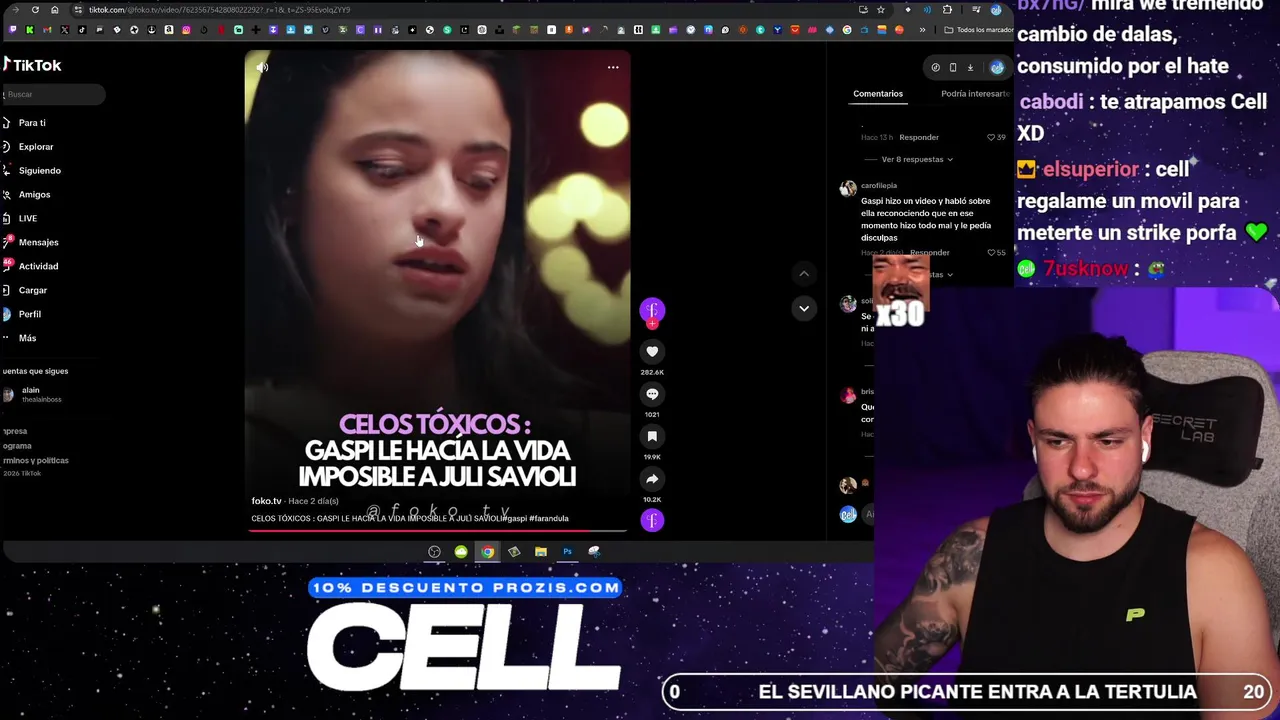Save video with the bookmark icon
The height and width of the screenshot is (720, 1280).
(652, 436)
